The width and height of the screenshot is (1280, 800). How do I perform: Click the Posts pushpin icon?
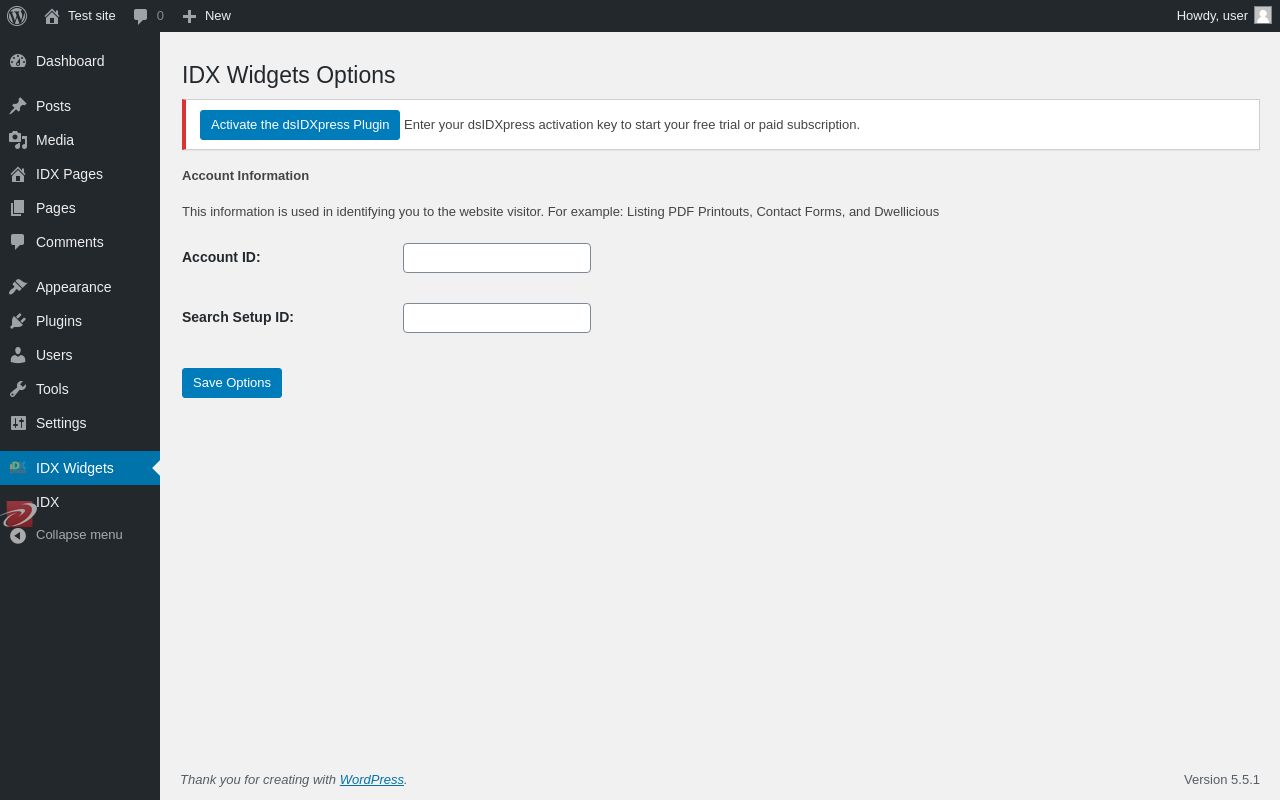pos(18,106)
